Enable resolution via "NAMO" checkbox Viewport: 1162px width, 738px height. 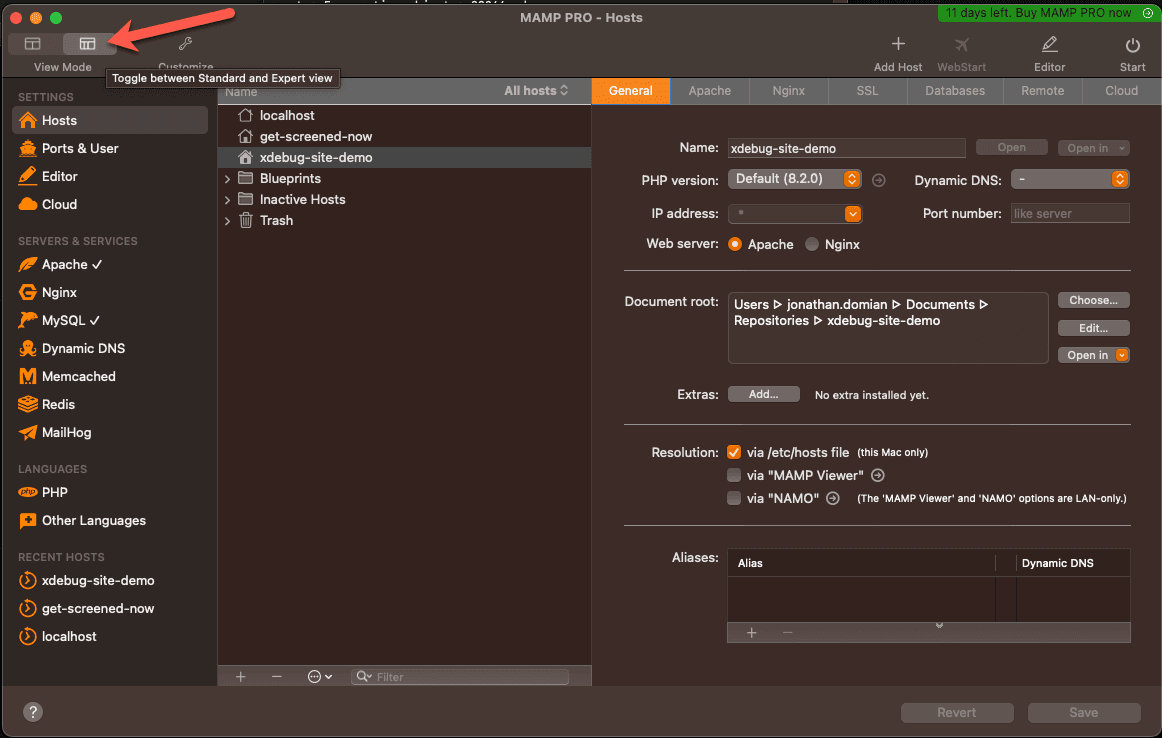click(x=734, y=498)
